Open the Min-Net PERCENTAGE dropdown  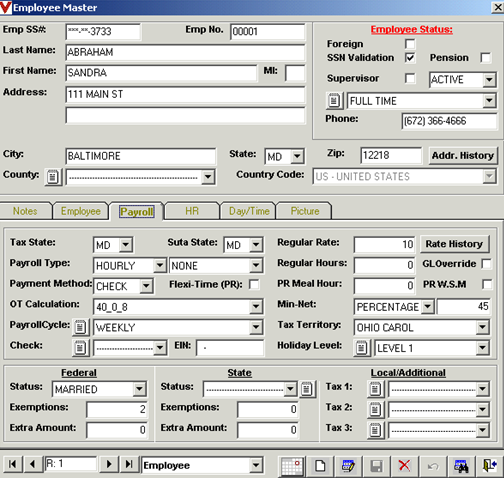pyautogui.click(x=427, y=307)
